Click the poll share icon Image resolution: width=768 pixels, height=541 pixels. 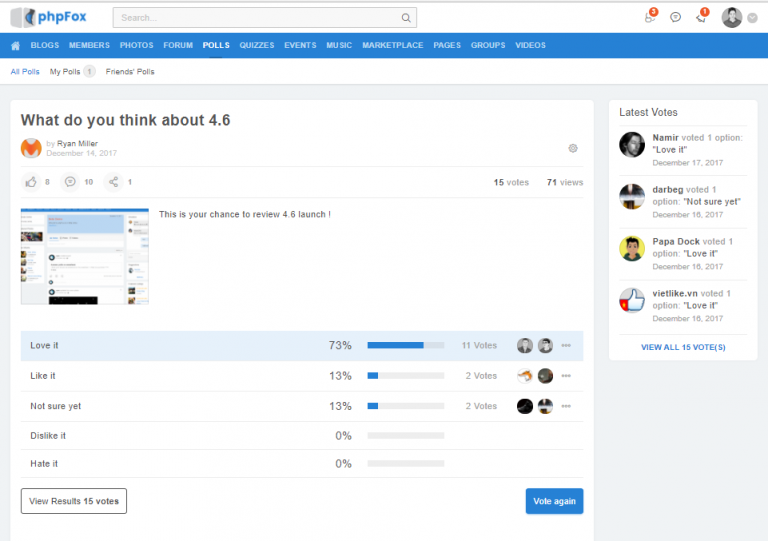tap(113, 182)
